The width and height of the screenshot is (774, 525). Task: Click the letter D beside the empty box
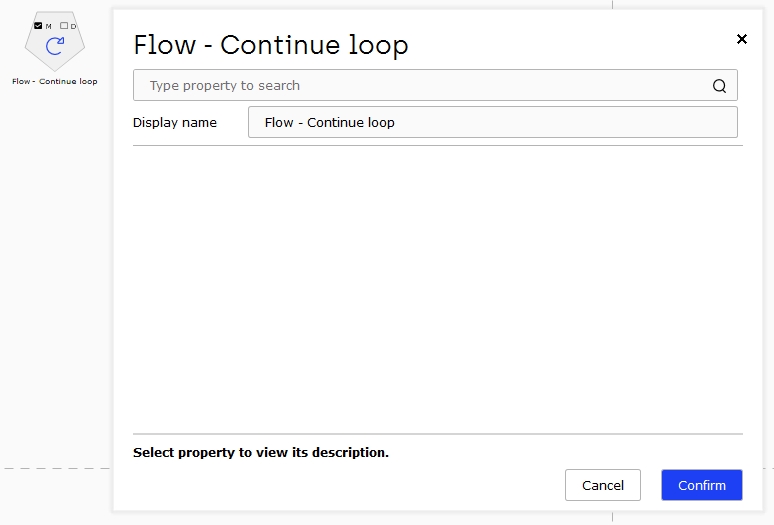point(74,26)
